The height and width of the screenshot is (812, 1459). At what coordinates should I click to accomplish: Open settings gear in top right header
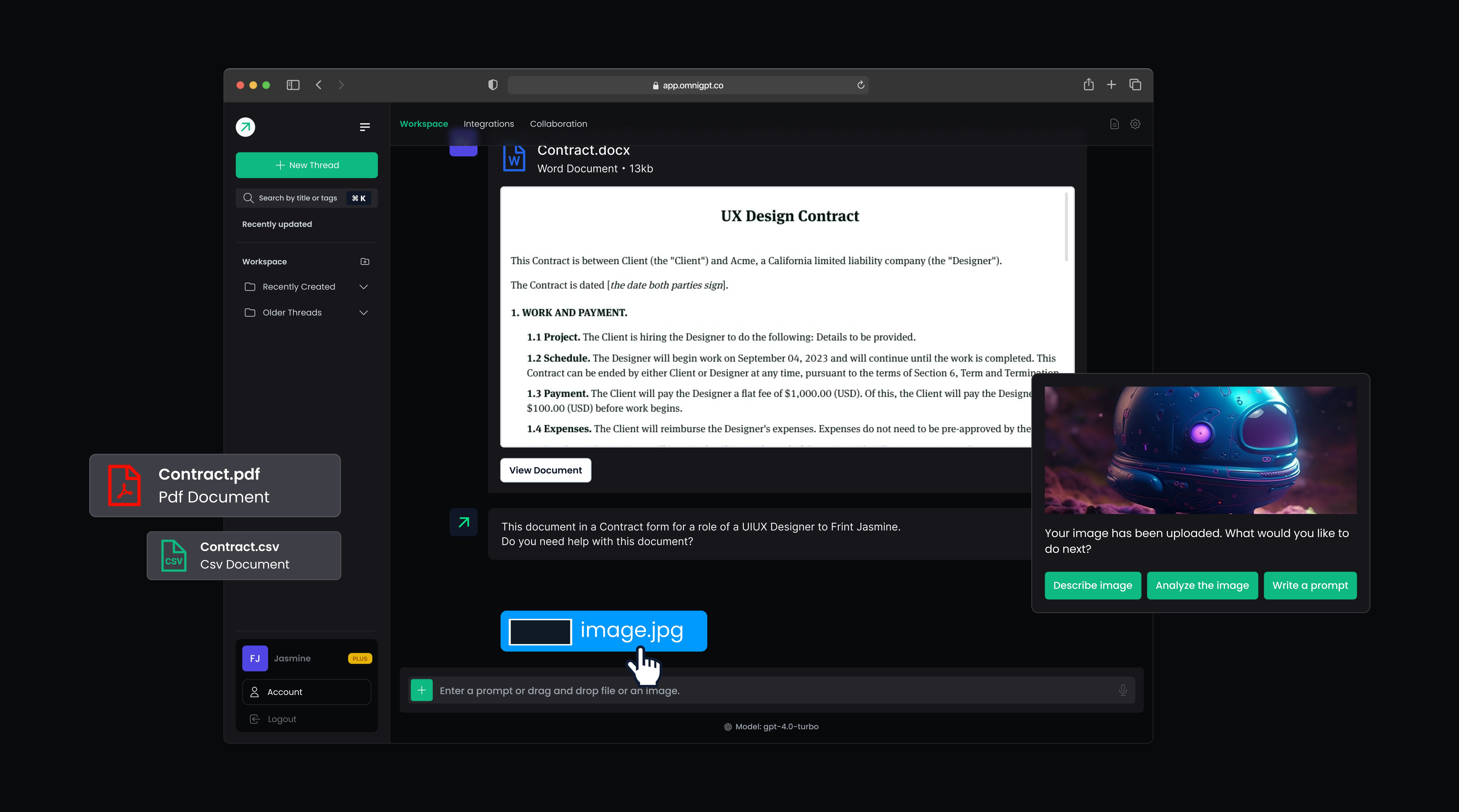tap(1135, 124)
